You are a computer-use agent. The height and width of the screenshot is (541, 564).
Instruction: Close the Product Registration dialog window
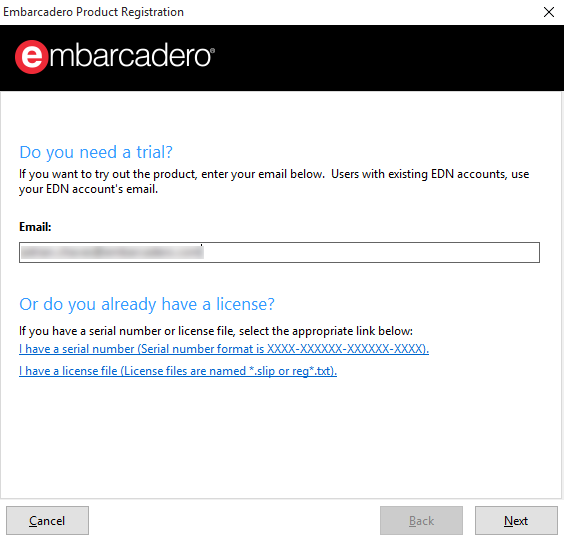point(549,12)
